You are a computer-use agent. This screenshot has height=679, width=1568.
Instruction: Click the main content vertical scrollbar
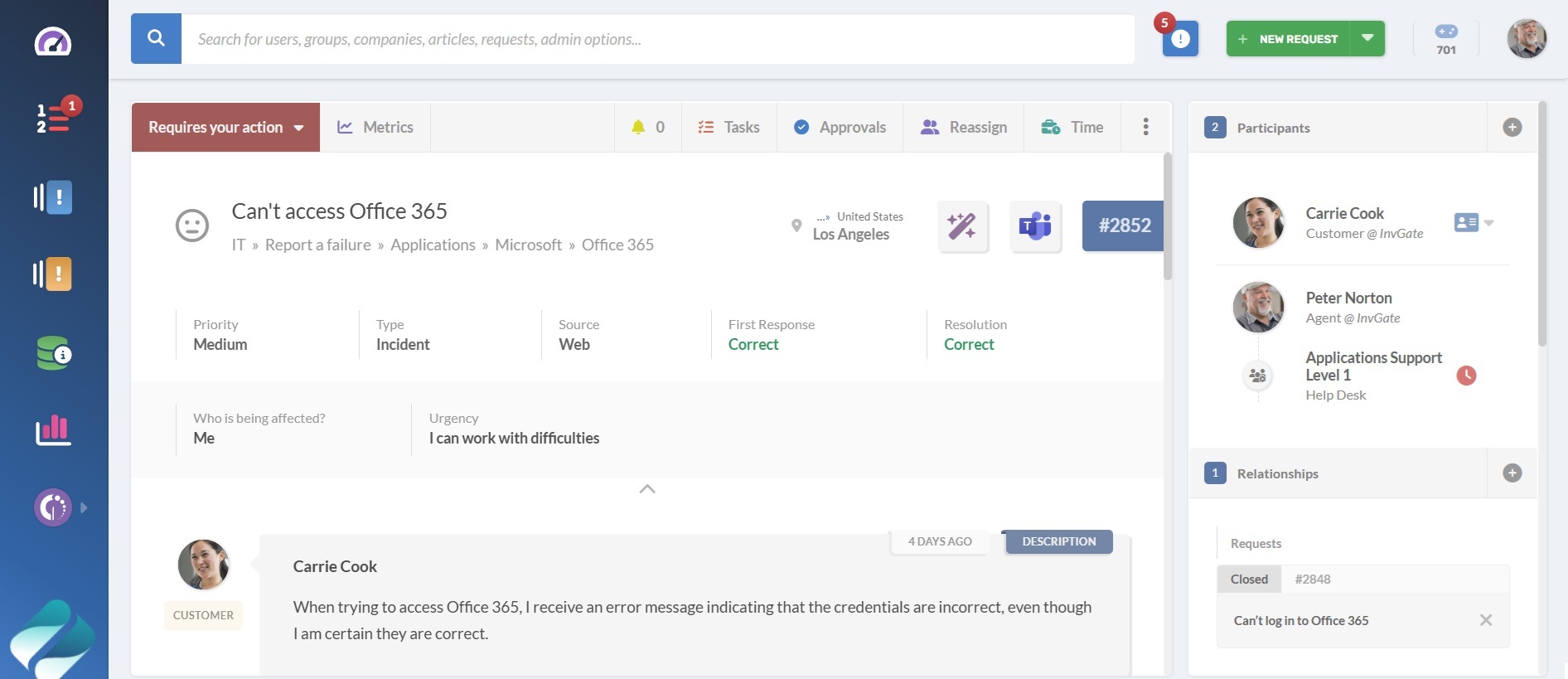click(x=1167, y=216)
